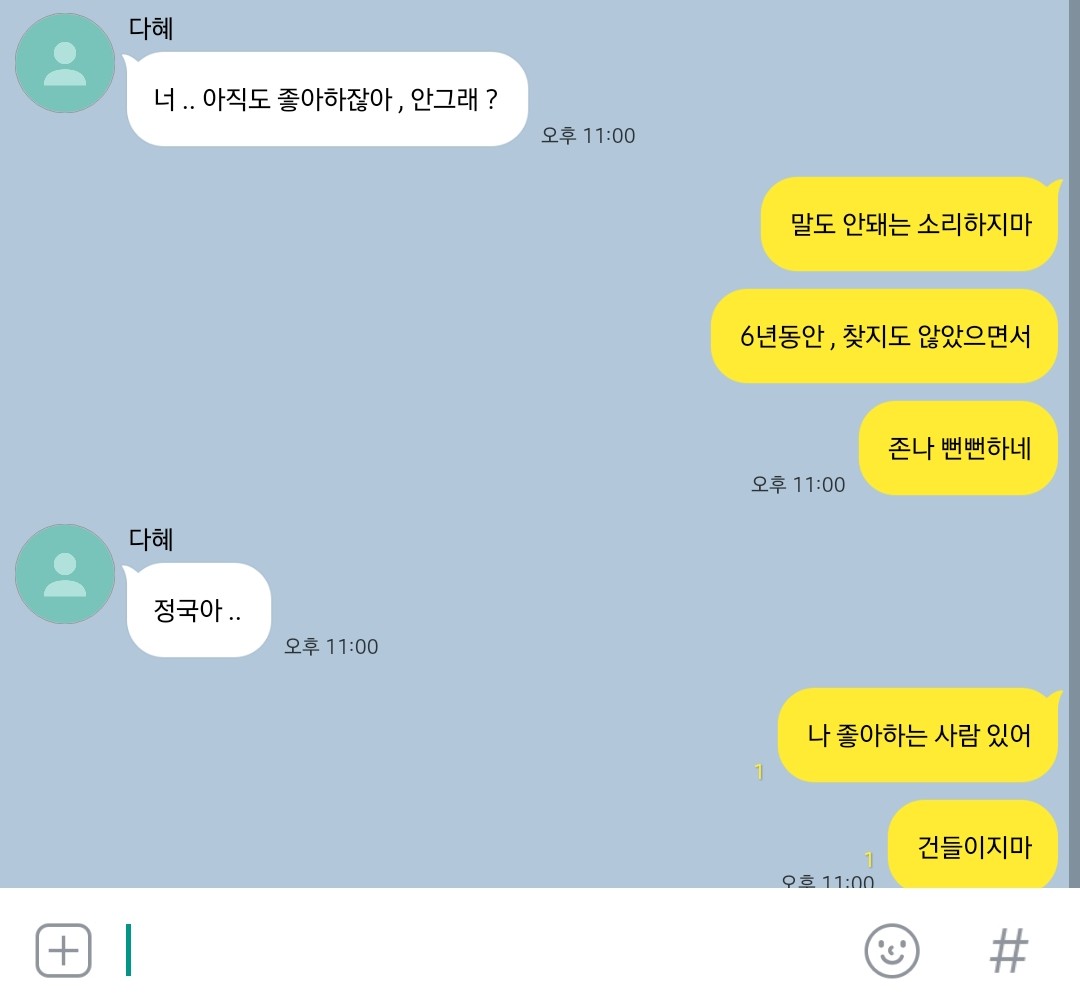Open 다혜's second profile avatar
Viewport: 1080px width, 994px height.
click(65, 574)
